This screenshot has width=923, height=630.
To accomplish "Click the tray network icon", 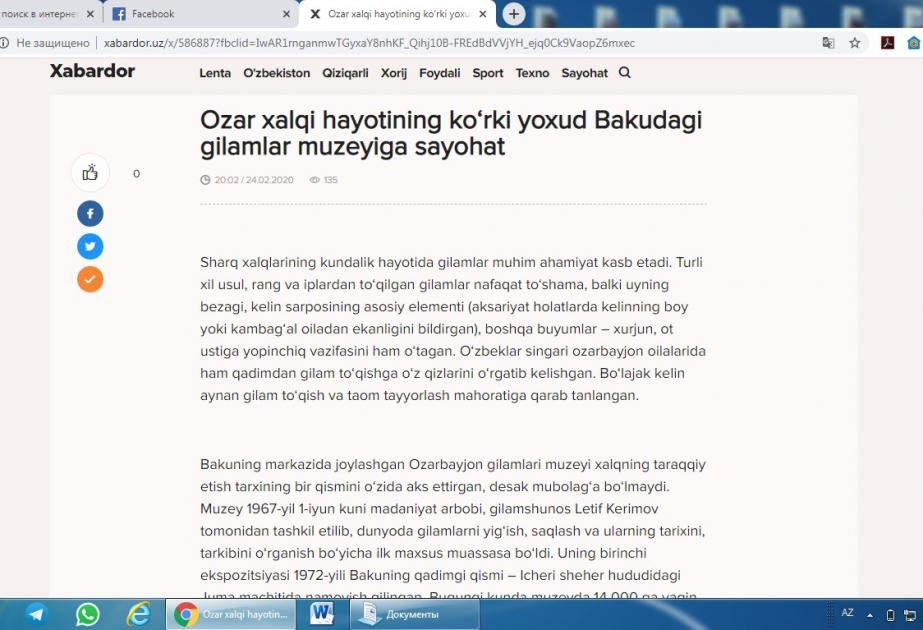I will [910, 615].
